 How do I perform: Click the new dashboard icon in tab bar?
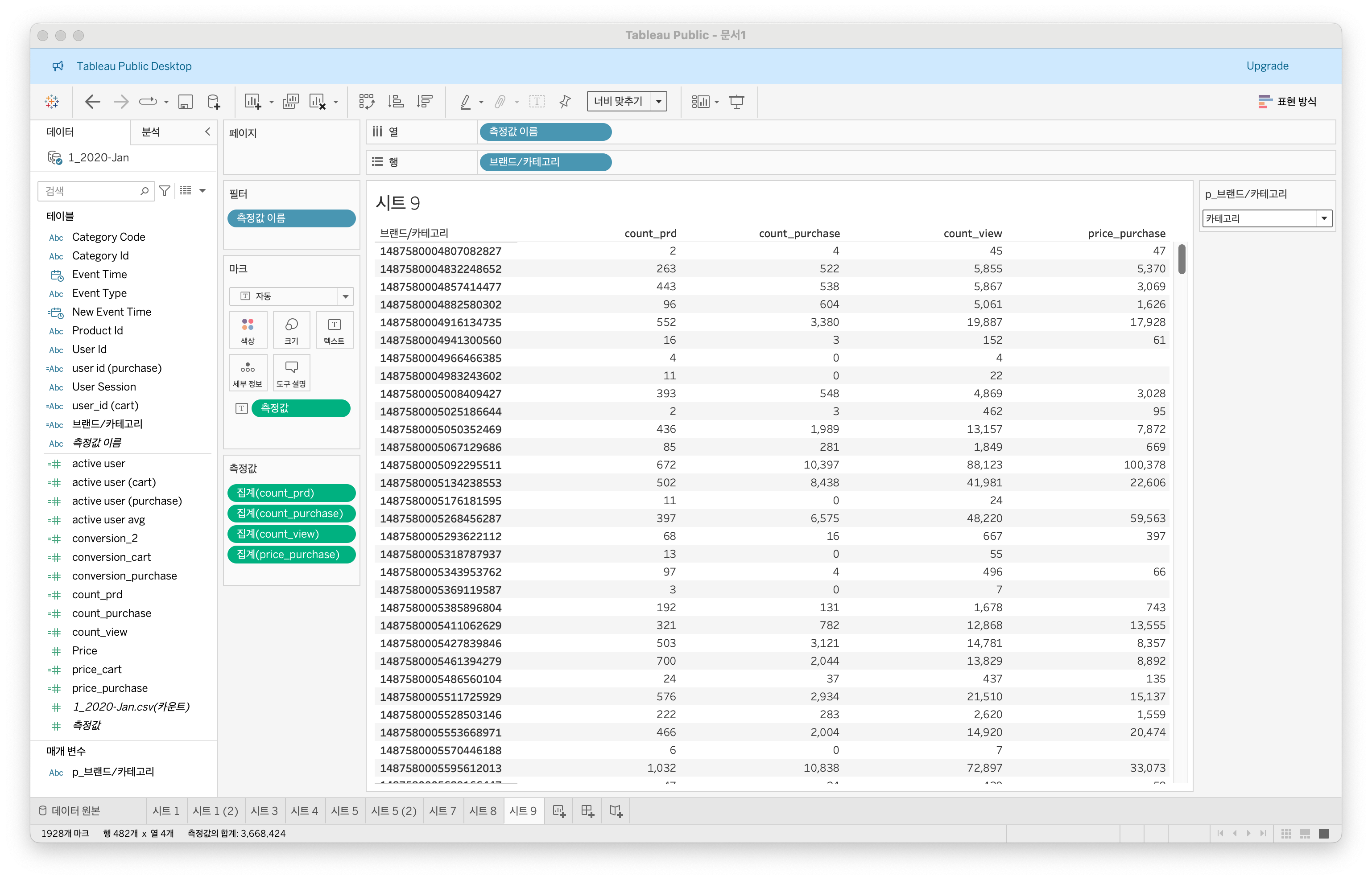[587, 811]
